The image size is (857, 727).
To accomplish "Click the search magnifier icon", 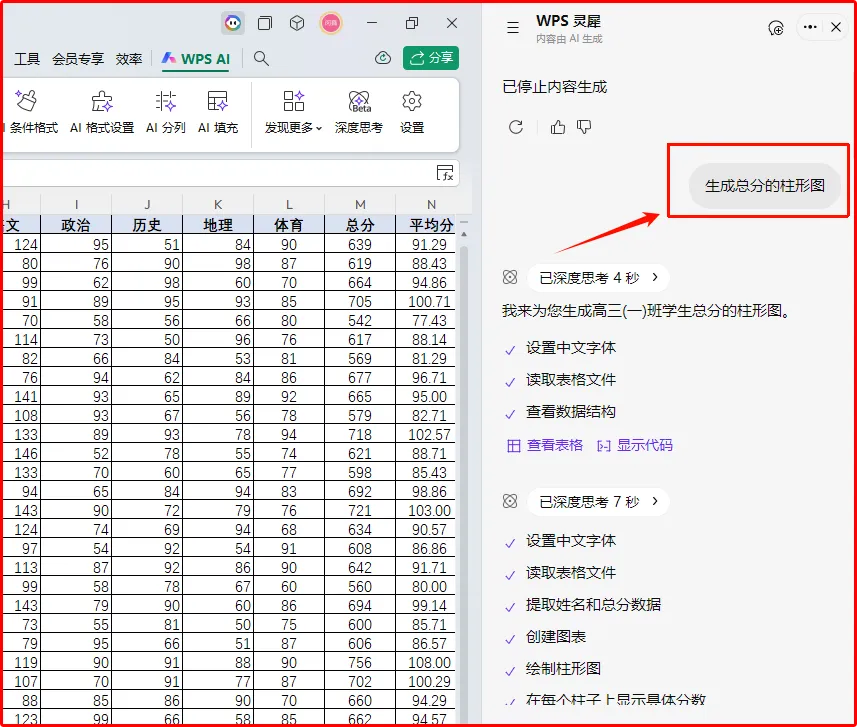I will 261,58.
